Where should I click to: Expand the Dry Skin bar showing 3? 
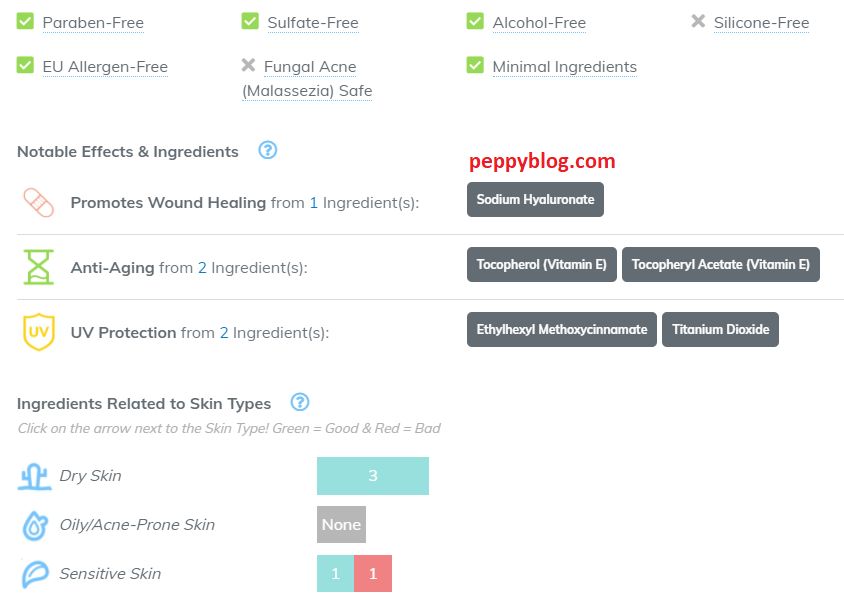coord(373,476)
